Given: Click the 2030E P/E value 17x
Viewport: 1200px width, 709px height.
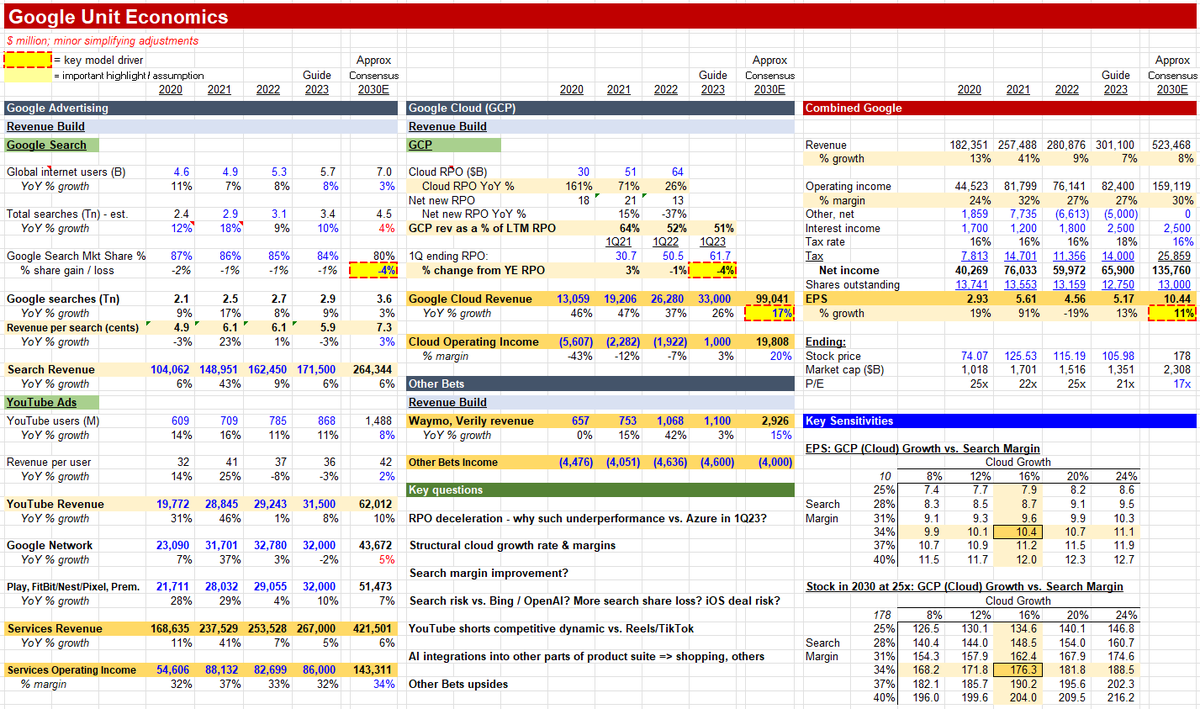Looking at the screenshot, I should click(x=1184, y=384).
